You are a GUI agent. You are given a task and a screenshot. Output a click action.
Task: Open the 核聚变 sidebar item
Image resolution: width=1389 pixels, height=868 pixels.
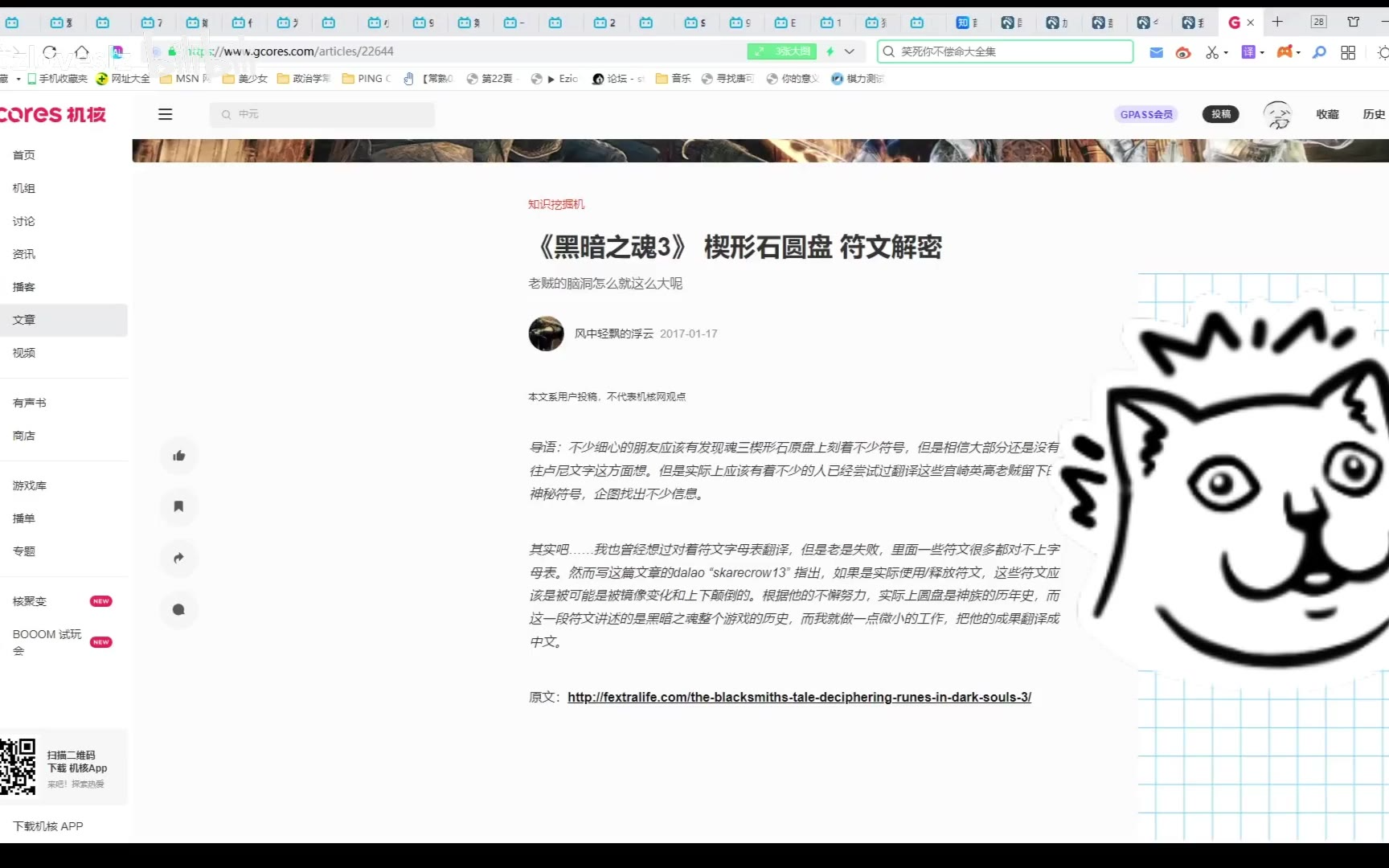point(64,601)
